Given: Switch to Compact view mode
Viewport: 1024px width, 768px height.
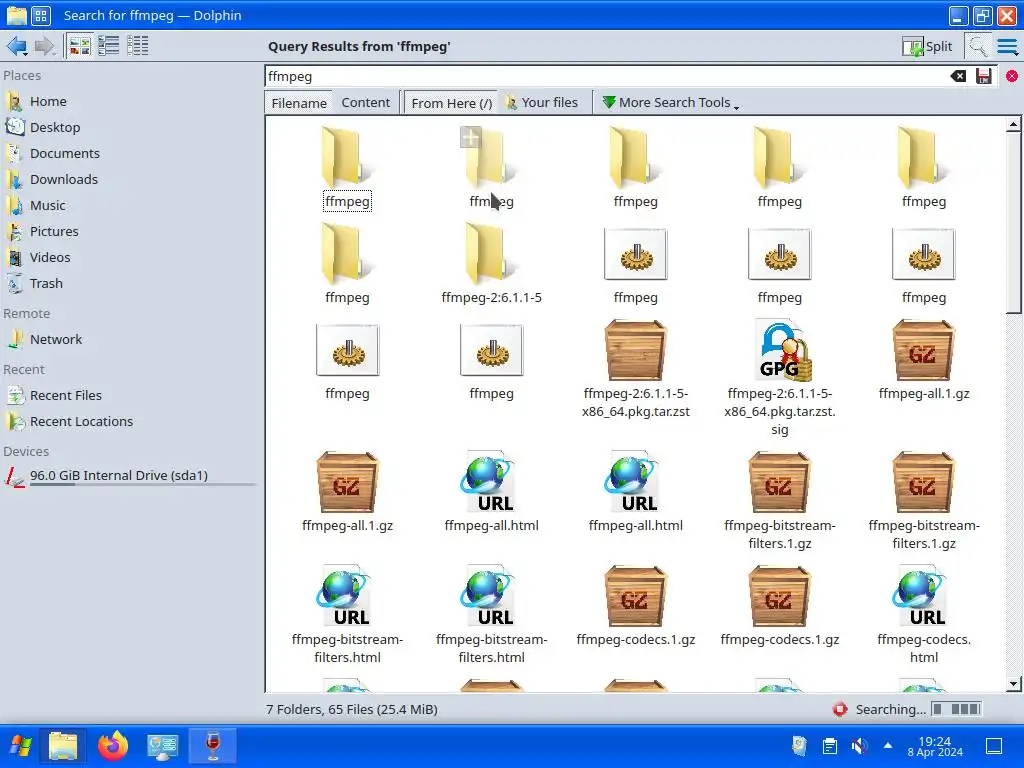Looking at the screenshot, I should click(x=108, y=46).
